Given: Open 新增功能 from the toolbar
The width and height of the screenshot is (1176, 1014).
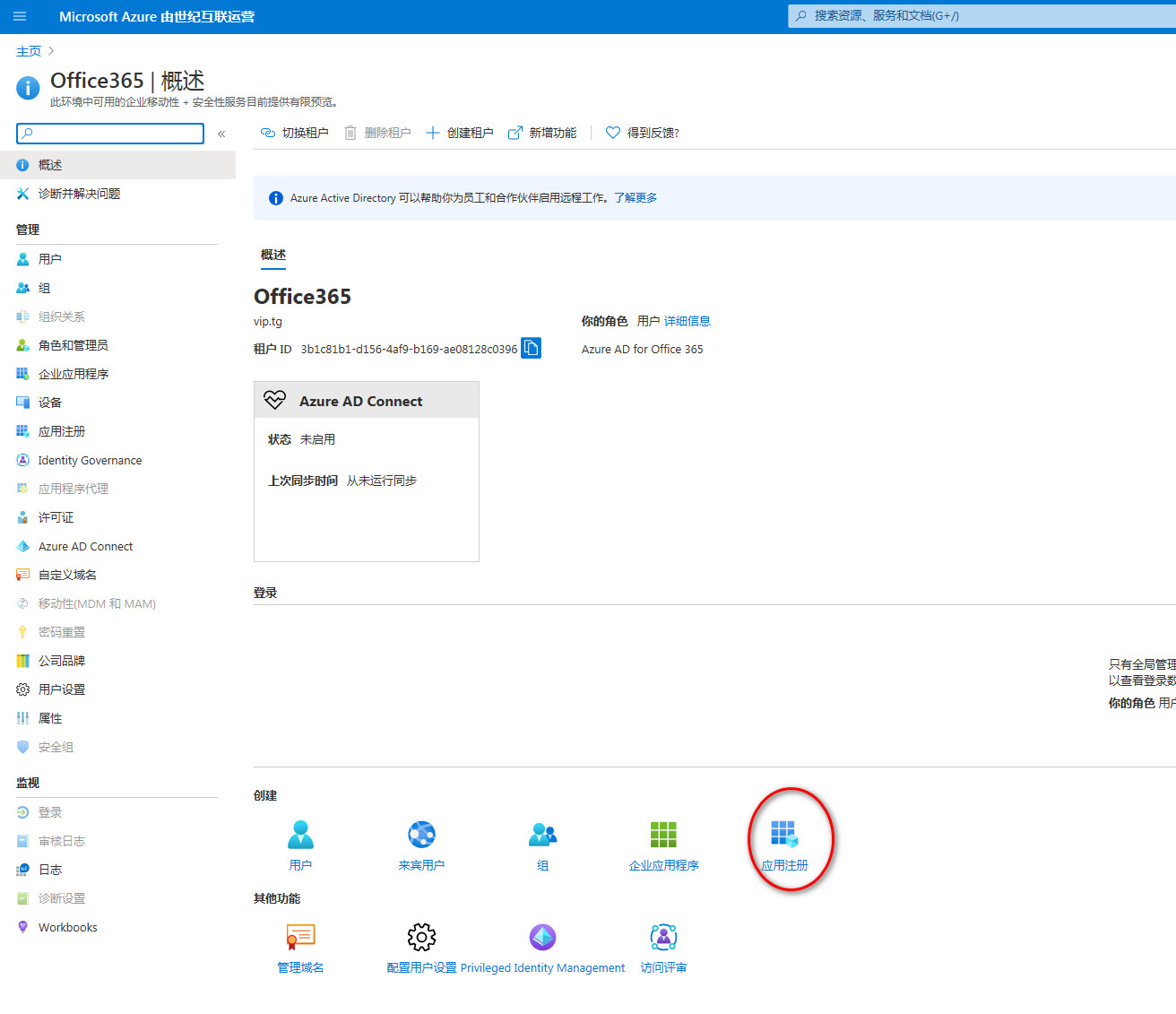Looking at the screenshot, I should 542,133.
